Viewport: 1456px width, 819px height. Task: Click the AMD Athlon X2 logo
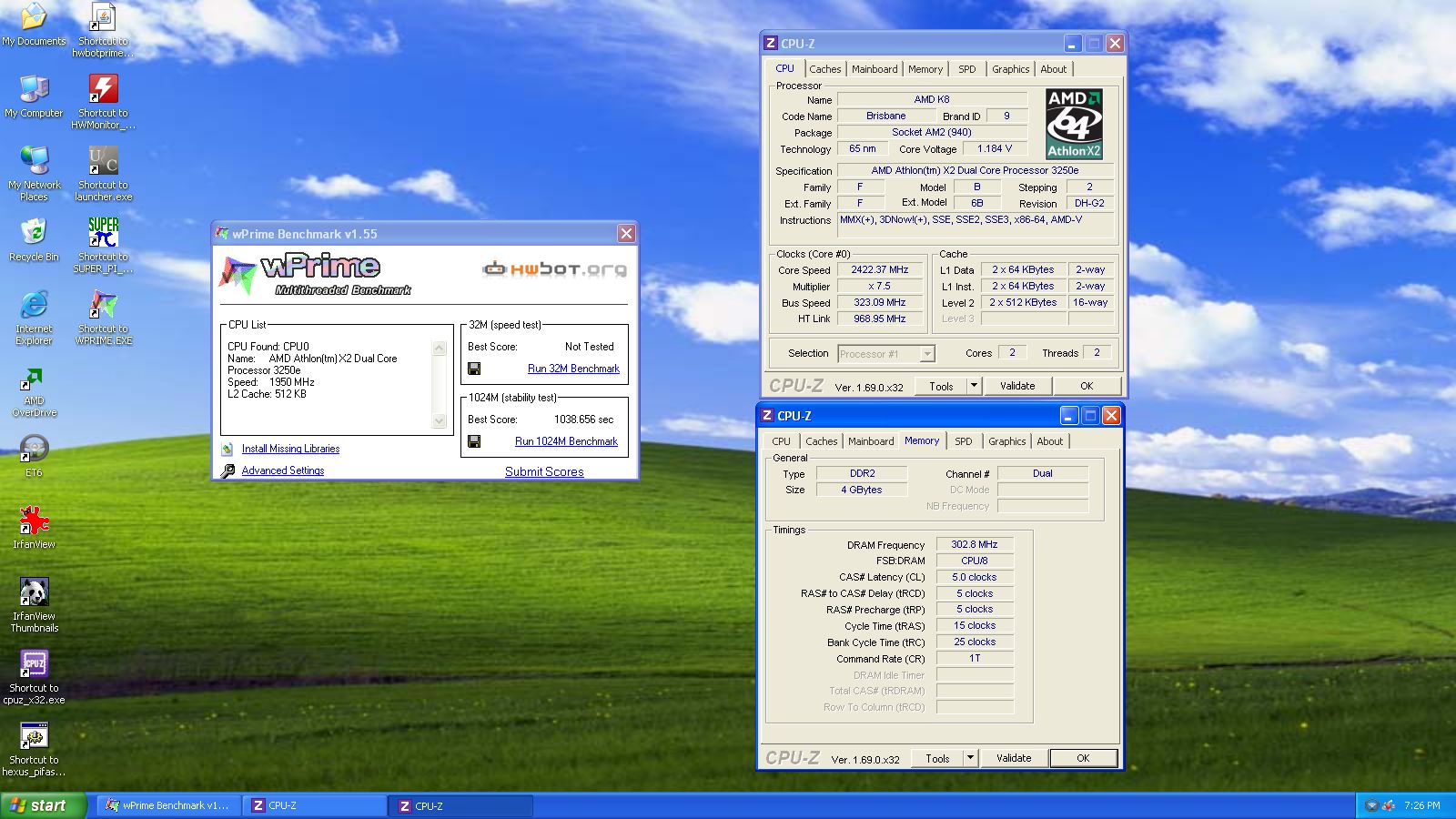(x=1074, y=124)
